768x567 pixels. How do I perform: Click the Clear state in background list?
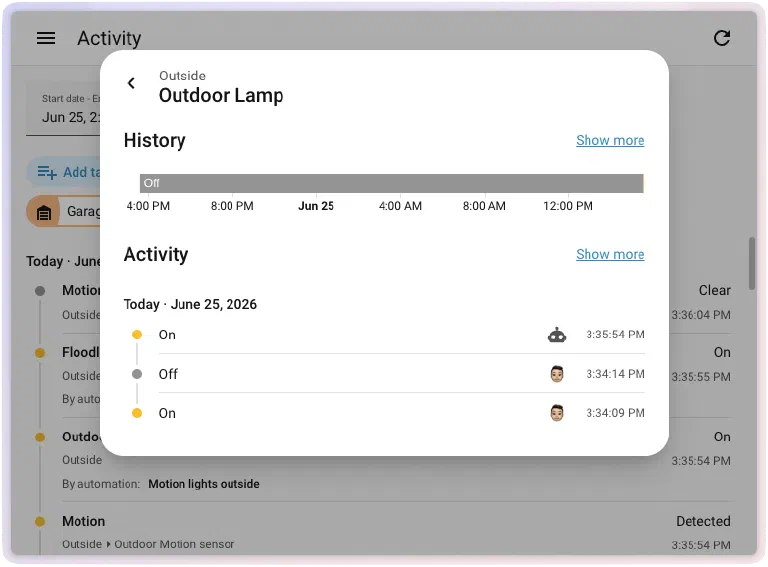[714, 290]
